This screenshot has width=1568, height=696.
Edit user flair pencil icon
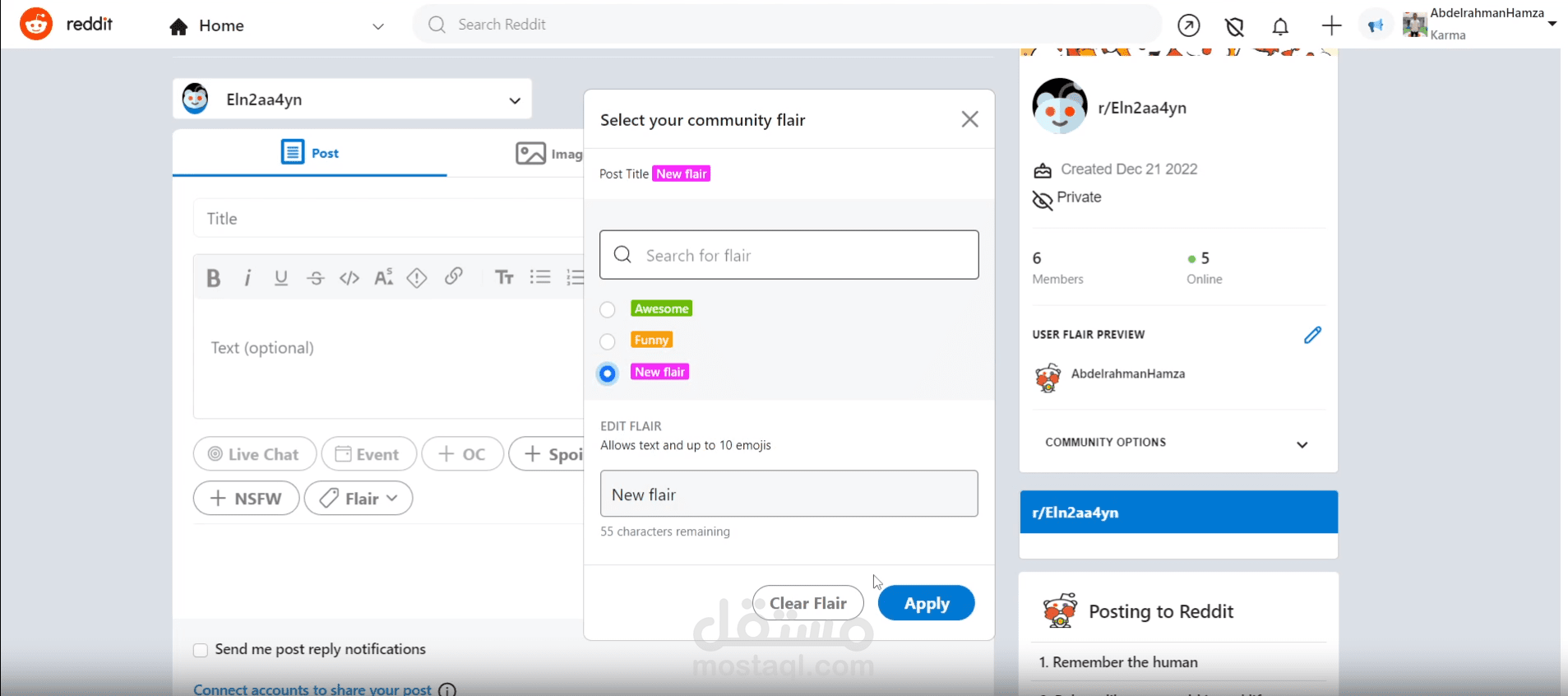pos(1312,334)
